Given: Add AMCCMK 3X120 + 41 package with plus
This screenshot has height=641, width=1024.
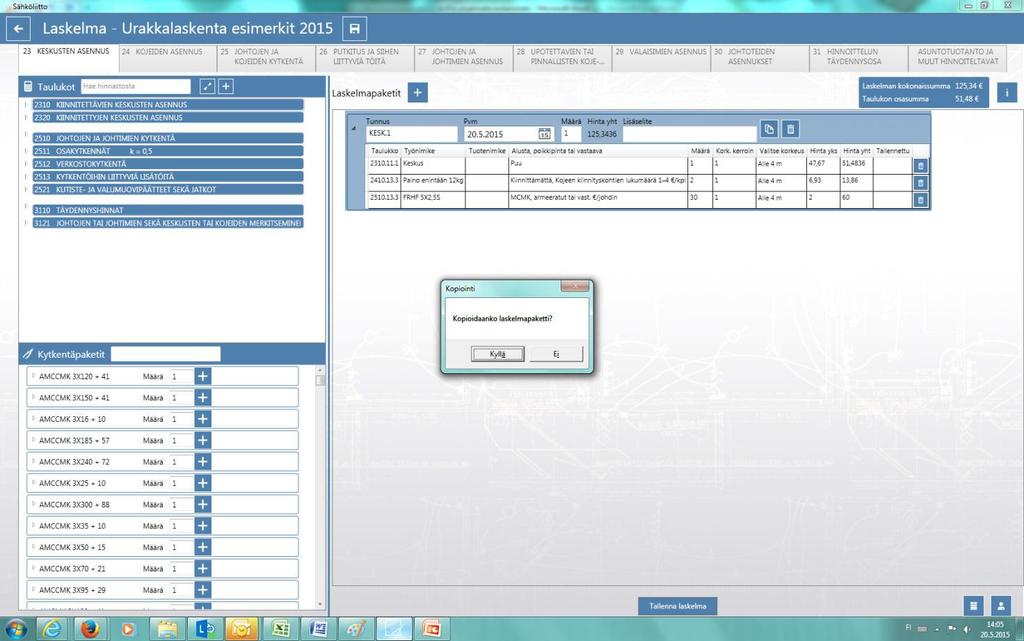Looking at the screenshot, I should pos(203,377).
